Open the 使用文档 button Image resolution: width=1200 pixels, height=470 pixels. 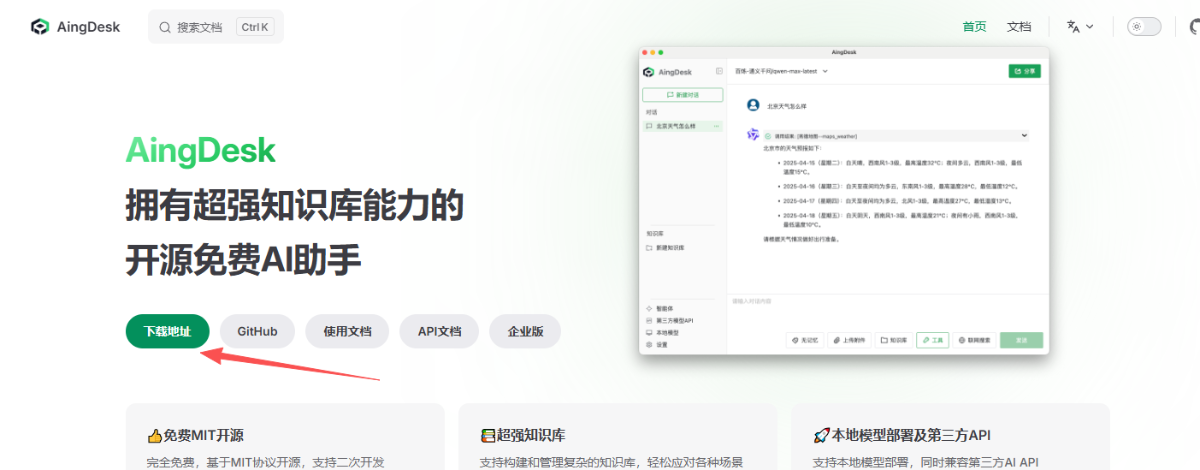click(347, 331)
